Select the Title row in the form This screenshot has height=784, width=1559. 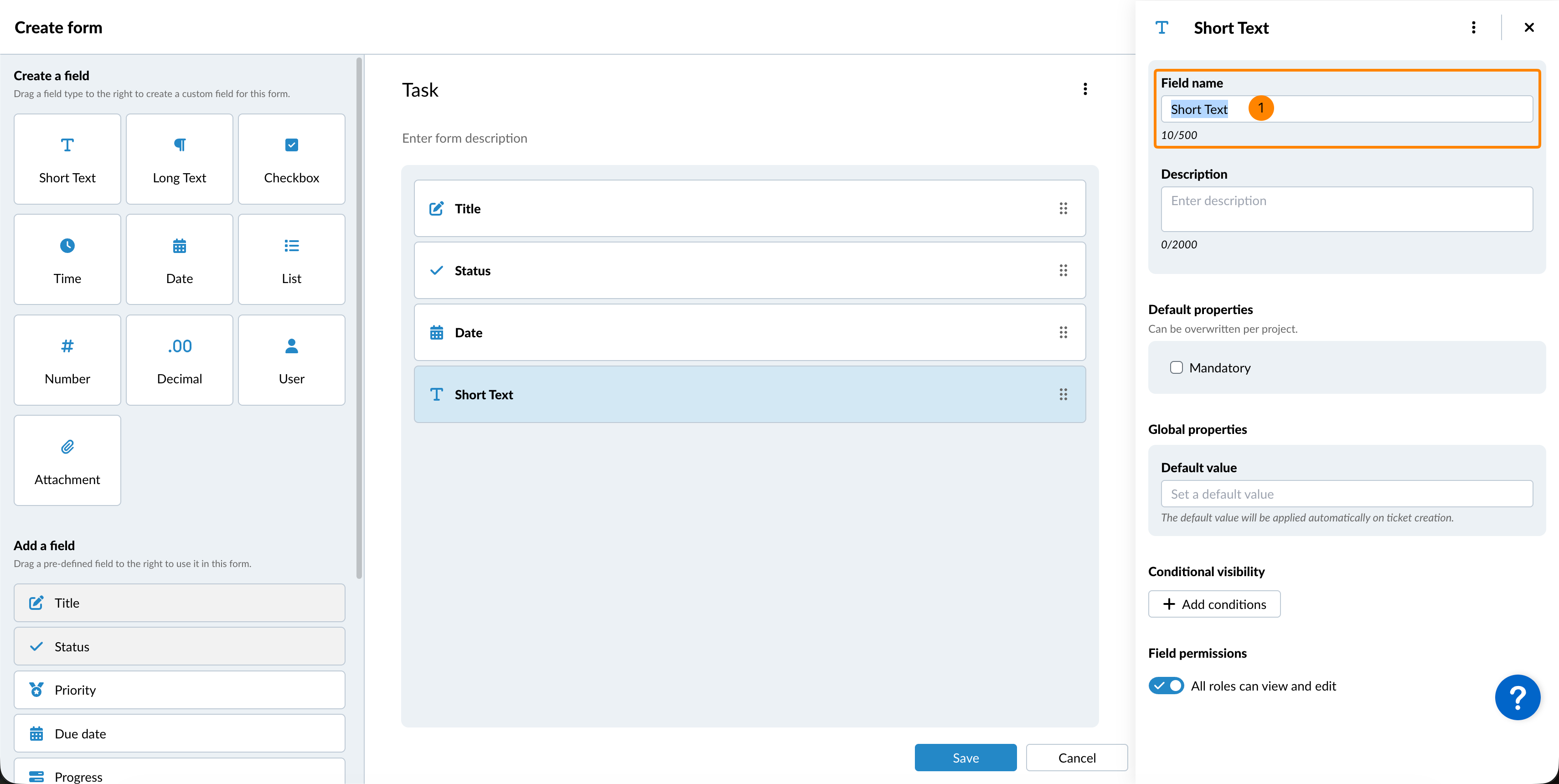[x=749, y=209]
